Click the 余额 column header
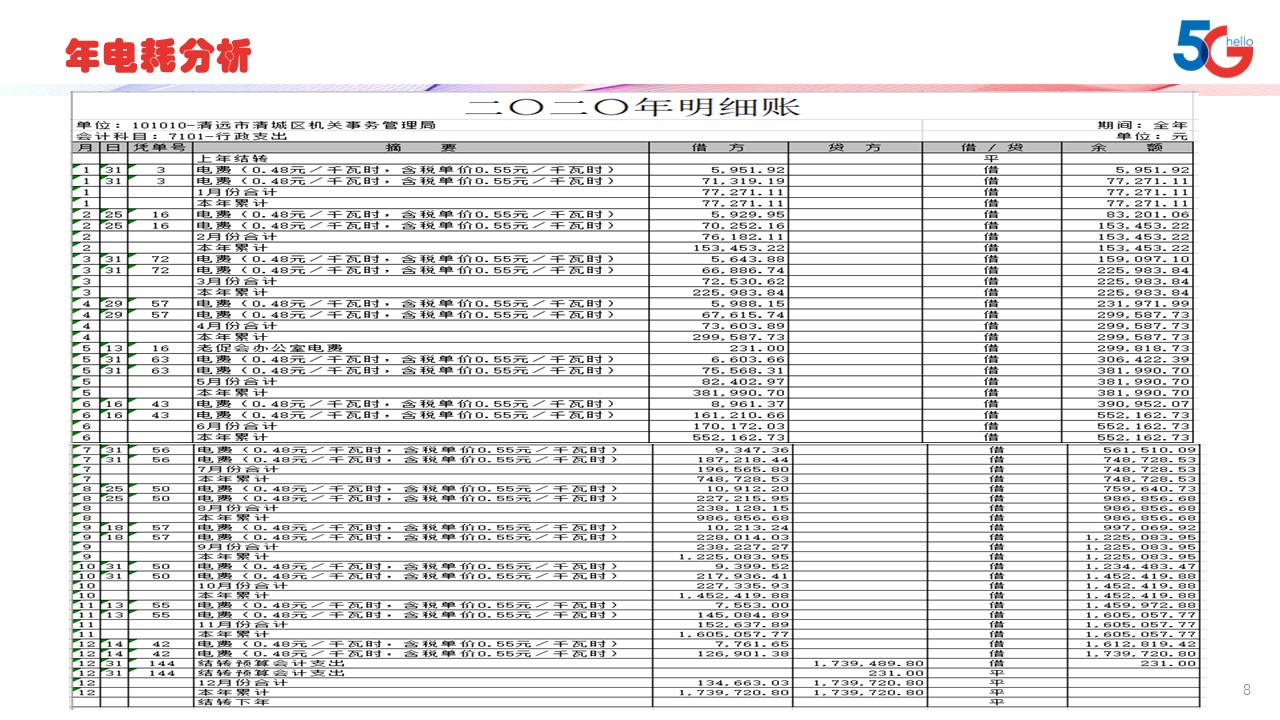 (x=1127, y=147)
